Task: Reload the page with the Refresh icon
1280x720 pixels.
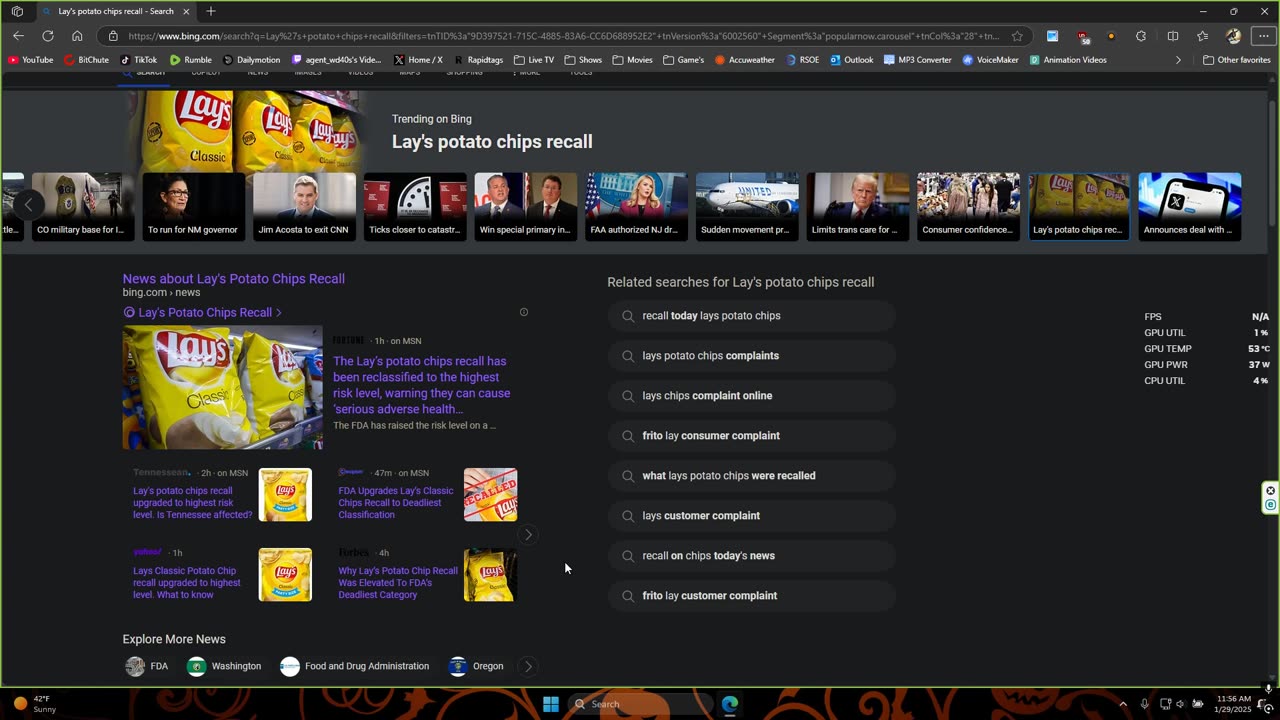Action: tap(47, 36)
